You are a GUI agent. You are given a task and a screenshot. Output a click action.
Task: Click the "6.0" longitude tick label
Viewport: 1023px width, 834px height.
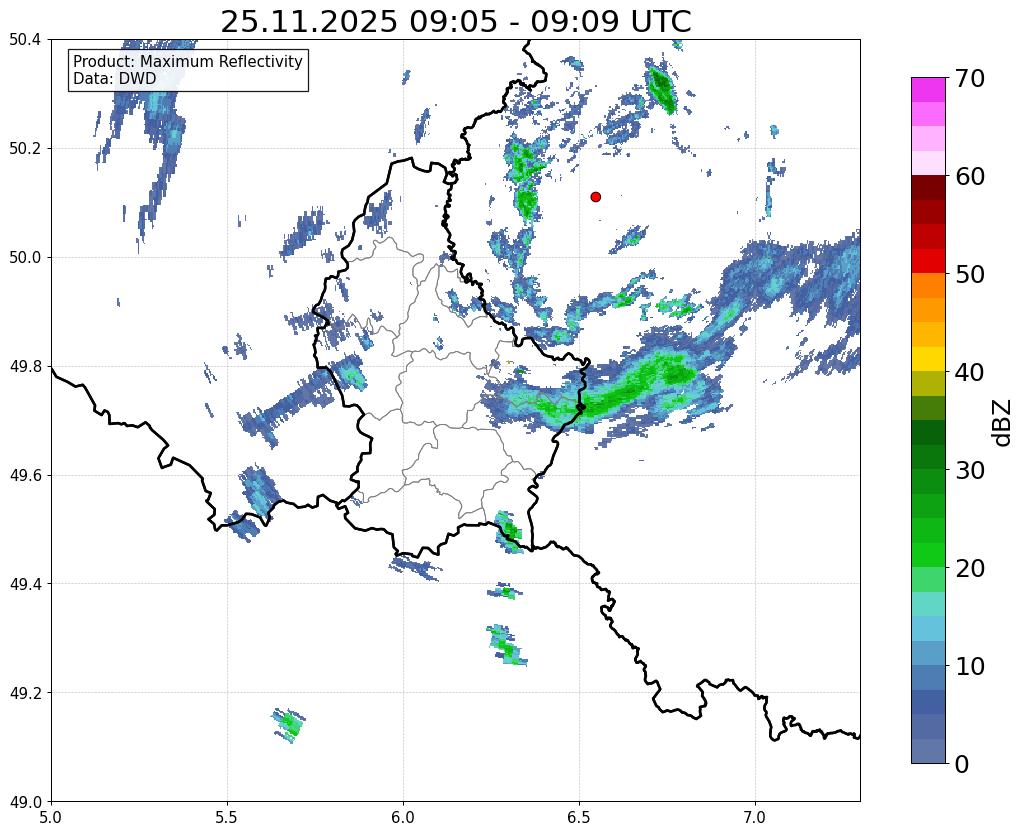(x=403, y=817)
